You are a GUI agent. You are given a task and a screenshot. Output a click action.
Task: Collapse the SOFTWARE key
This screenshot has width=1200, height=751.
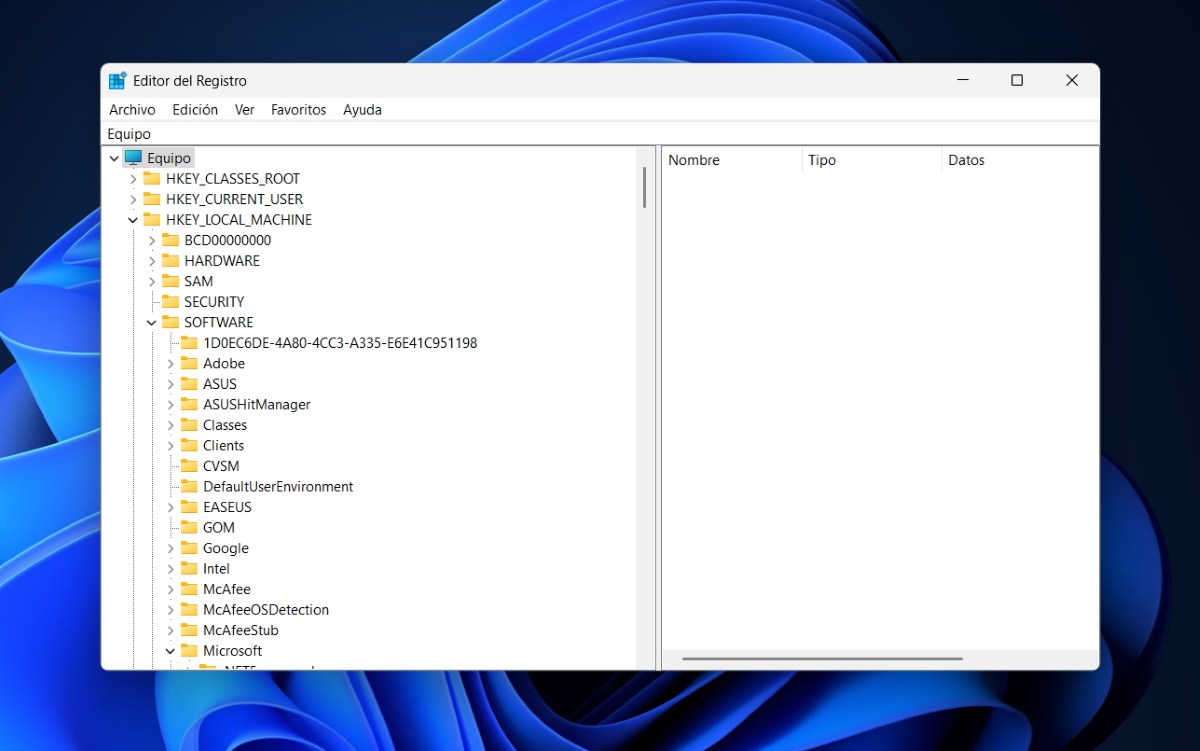coord(152,322)
